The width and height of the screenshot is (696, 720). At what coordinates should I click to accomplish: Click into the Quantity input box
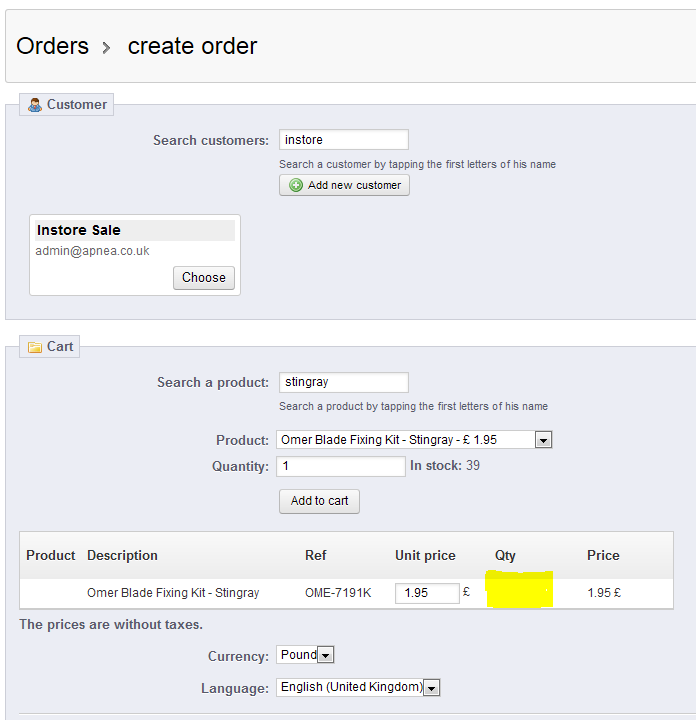click(340, 466)
